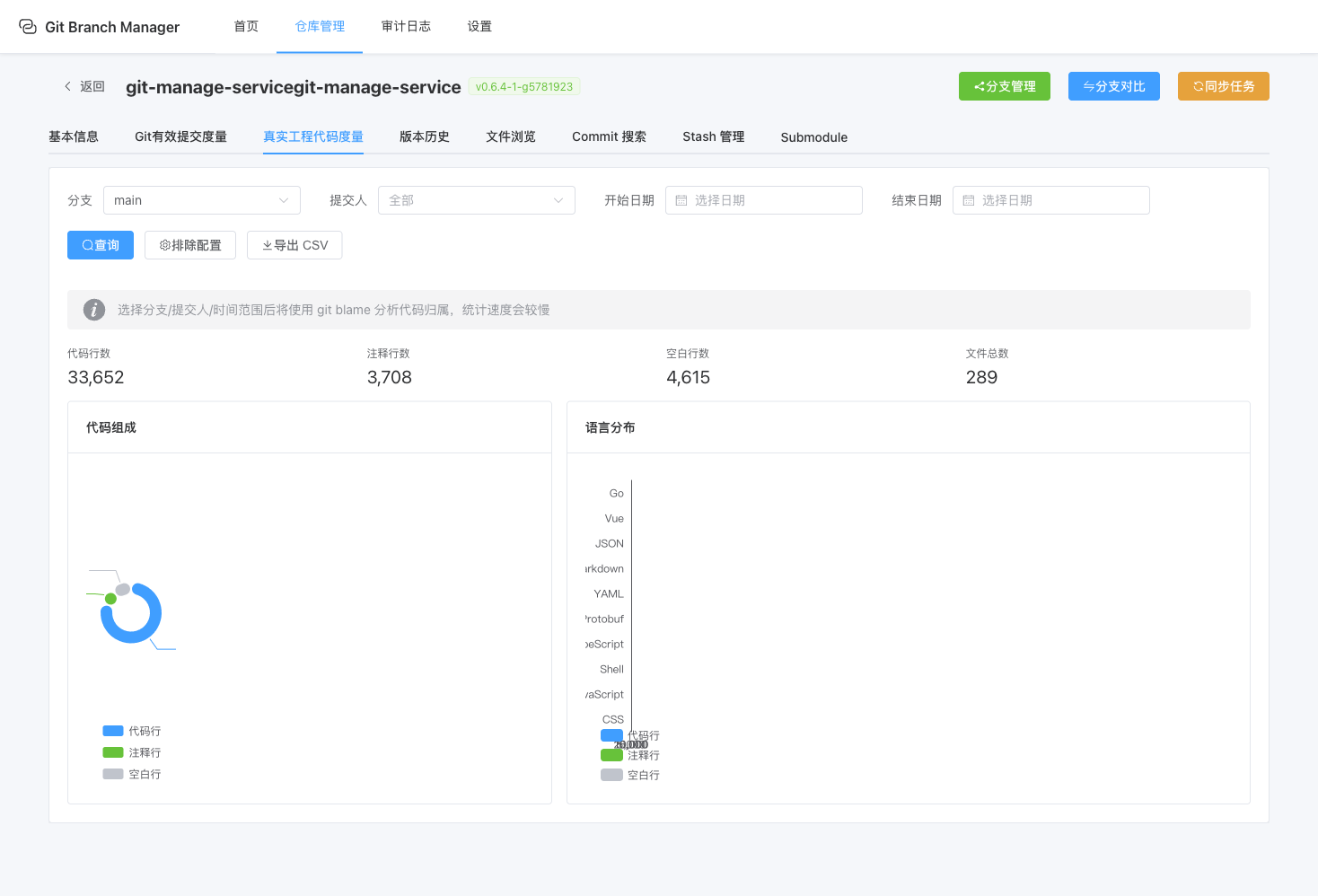Screen dimensions: 1318x896
Task: Click the info icon in the git blame notice banner
Action: point(93,309)
